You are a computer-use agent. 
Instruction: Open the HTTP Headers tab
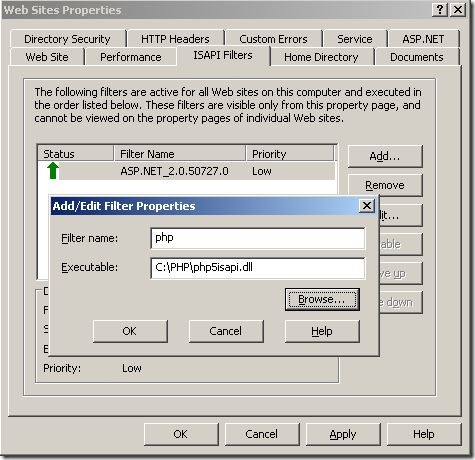(x=175, y=39)
